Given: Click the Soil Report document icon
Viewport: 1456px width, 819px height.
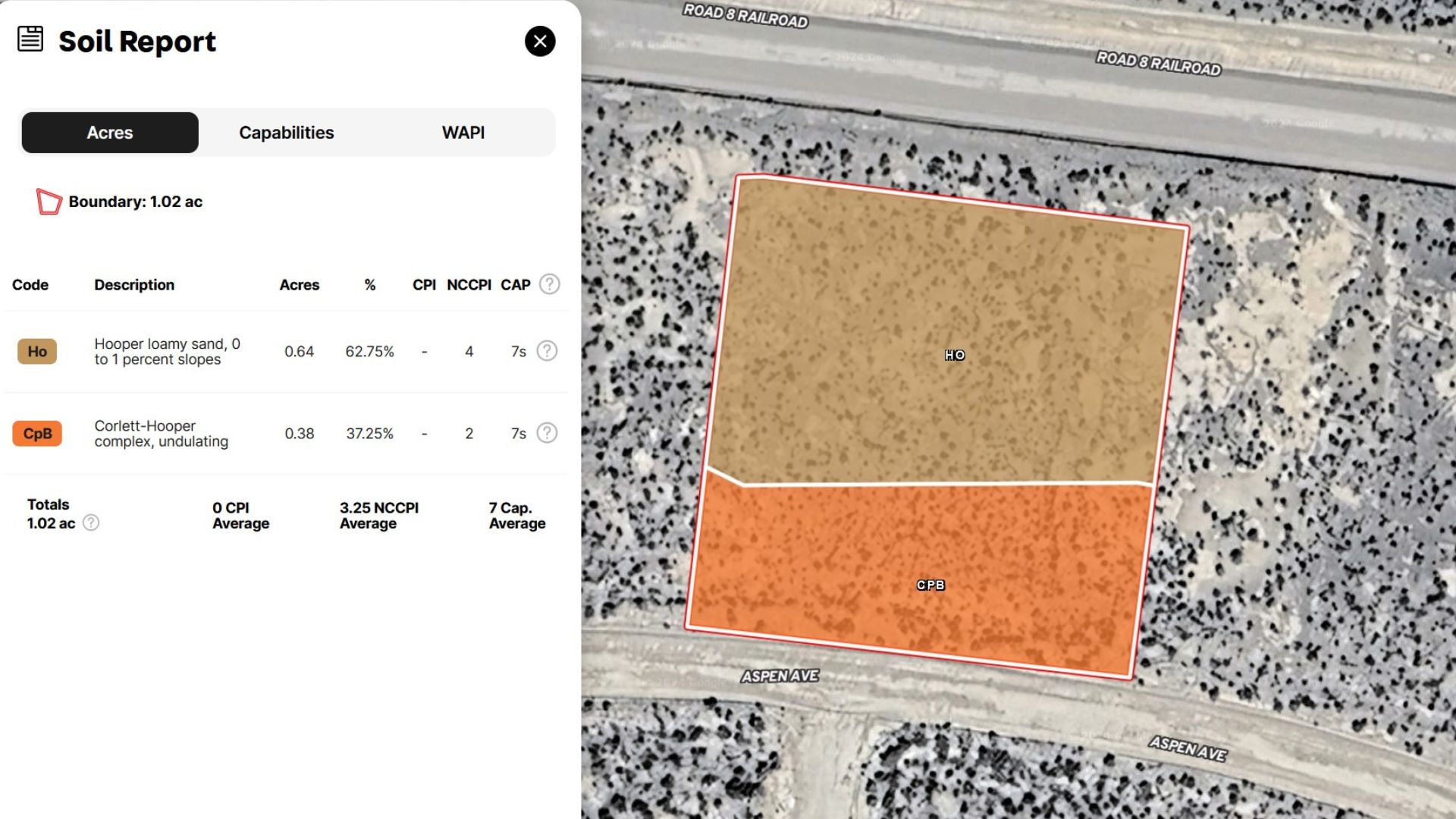Looking at the screenshot, I should click(30, 38).
